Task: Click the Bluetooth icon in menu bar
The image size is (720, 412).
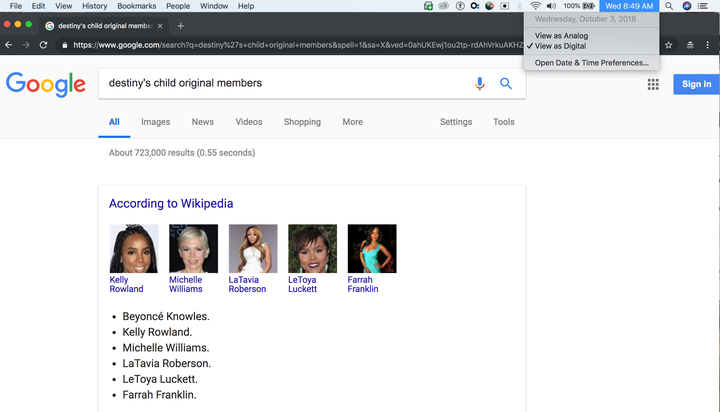Action: pyautogui.click(x=520, y=6)
